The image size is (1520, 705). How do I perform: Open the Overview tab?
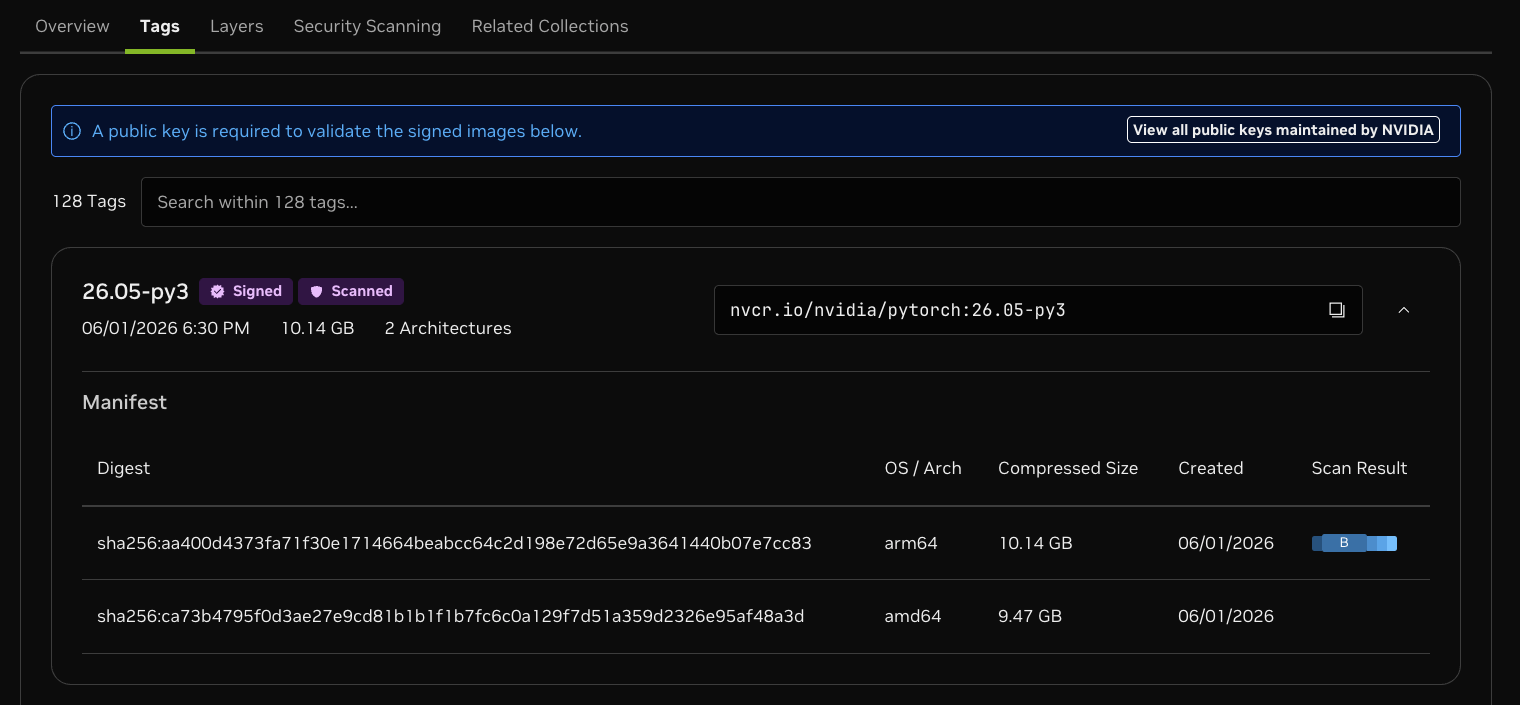[x=72, y=26]
